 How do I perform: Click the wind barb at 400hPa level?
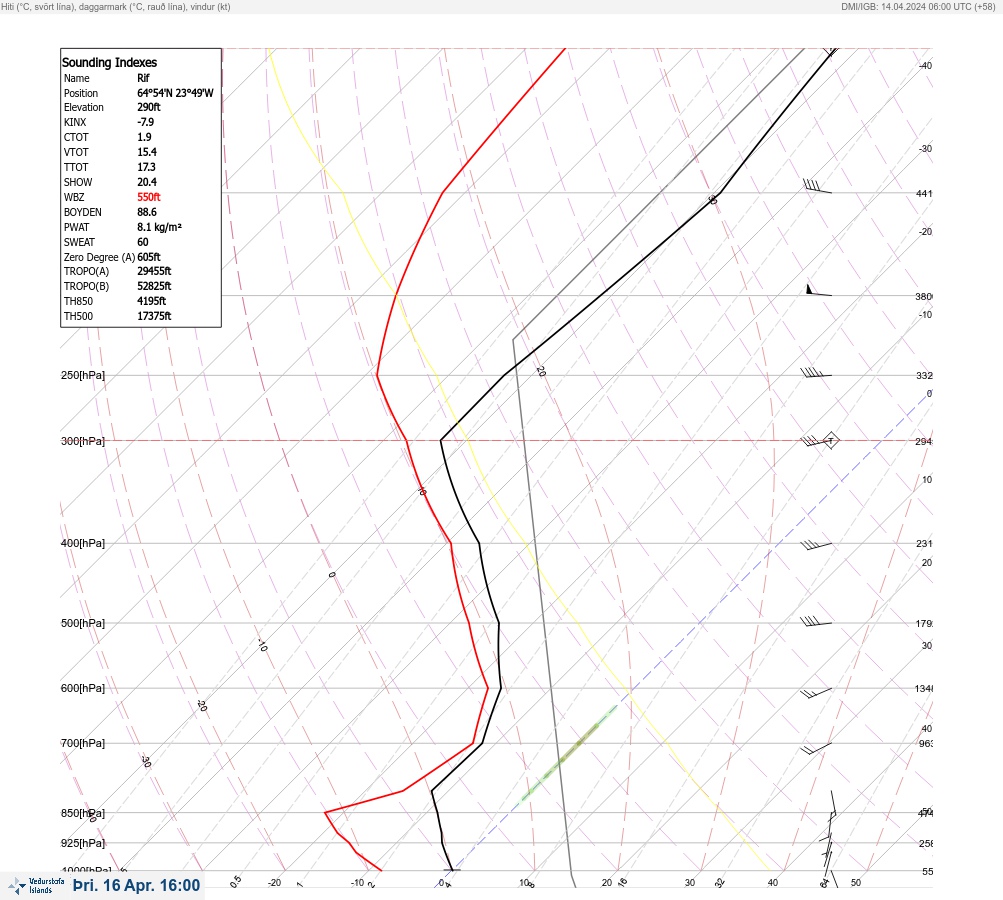[x=816, y=545]
